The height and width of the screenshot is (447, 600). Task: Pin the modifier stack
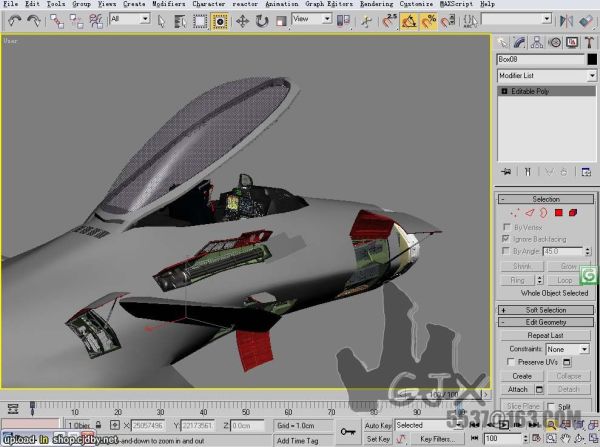coord(507,172)
